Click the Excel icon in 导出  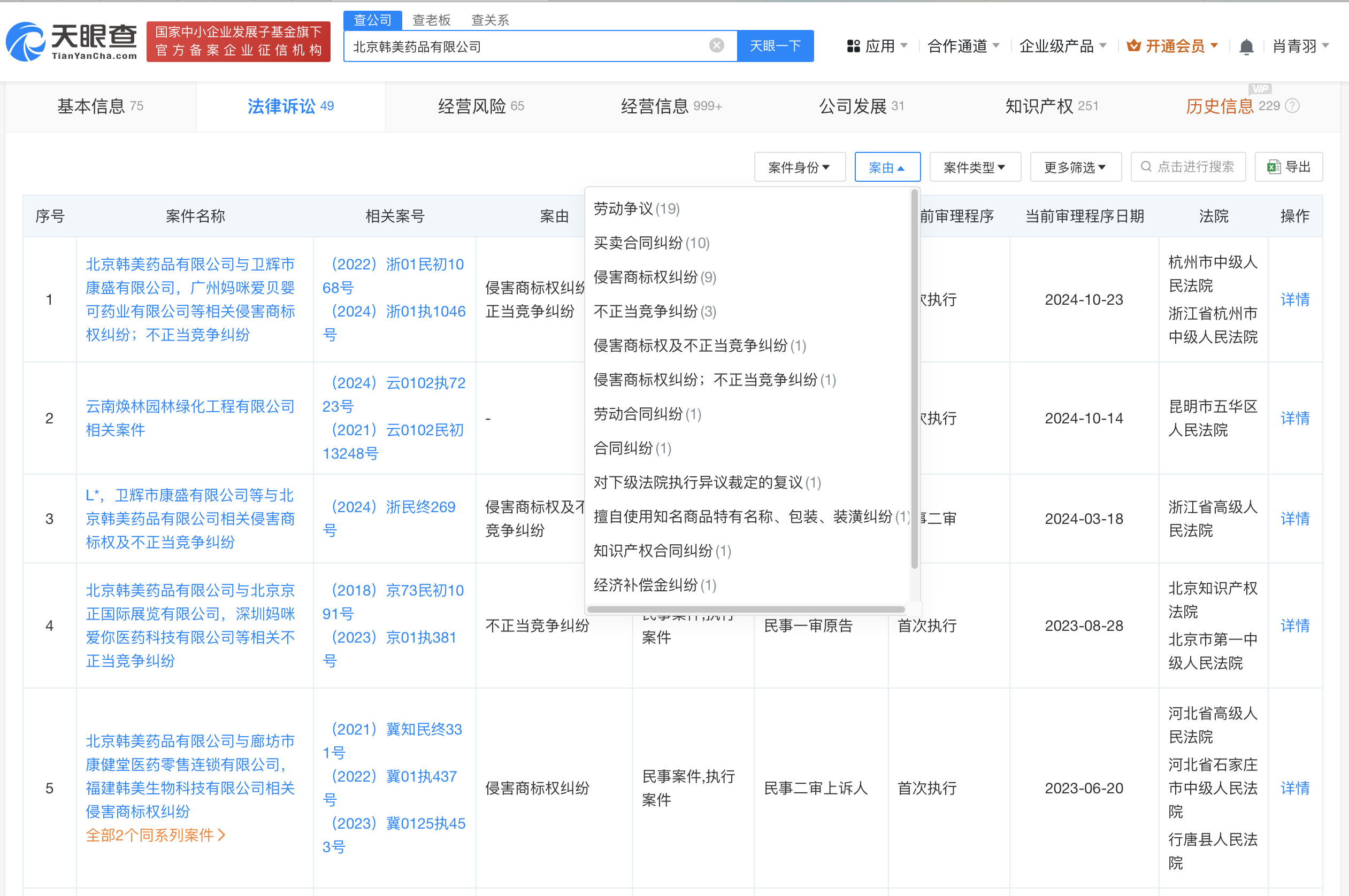point(1274,167)
